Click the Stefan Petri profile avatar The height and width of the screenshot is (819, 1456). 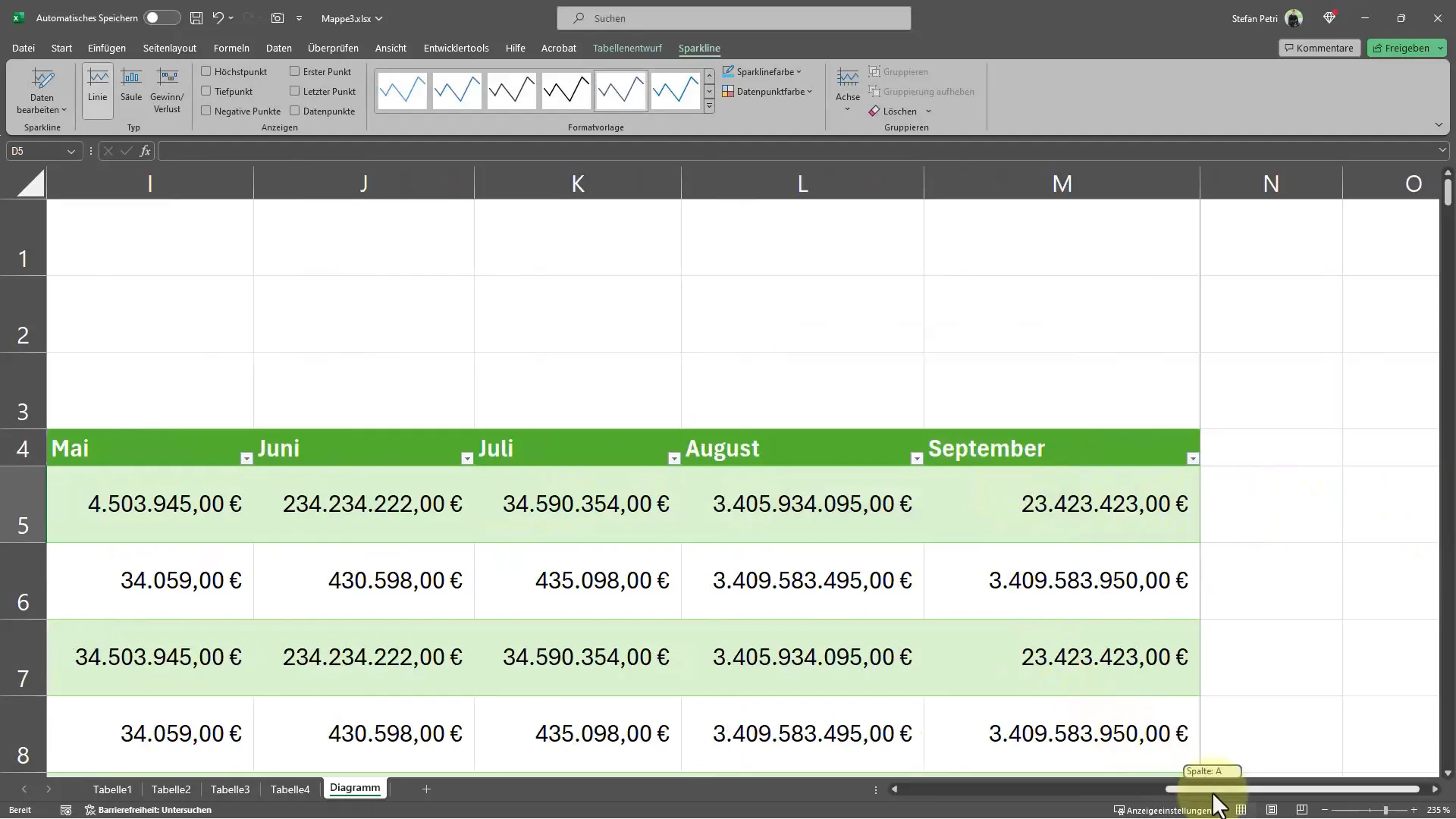click(1294, 18)
